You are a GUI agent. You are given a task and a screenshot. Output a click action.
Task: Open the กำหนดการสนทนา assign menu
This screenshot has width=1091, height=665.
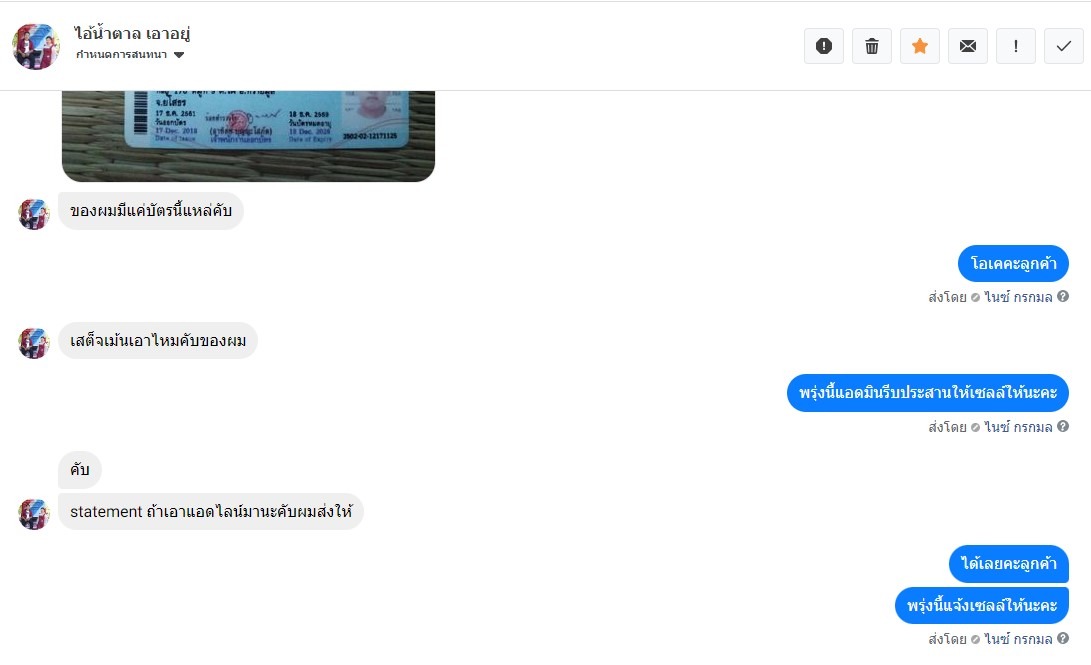pos(130,55)
